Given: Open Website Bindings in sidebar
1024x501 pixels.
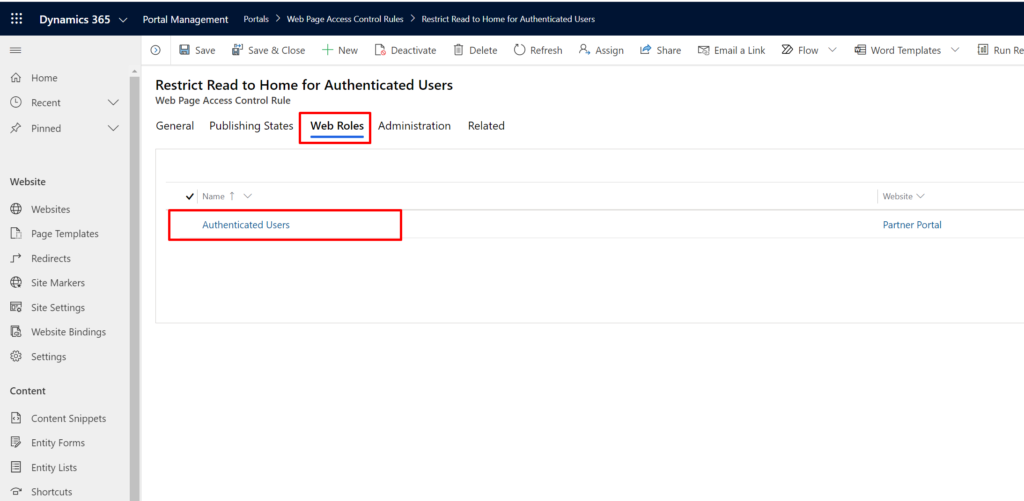Looking at the screenshot, I should [69, 332].
